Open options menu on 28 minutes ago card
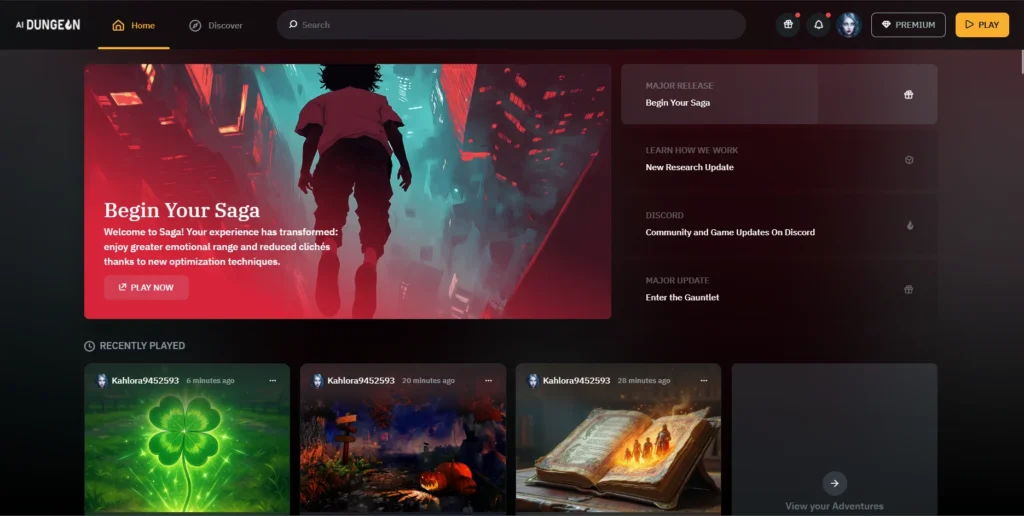This screenshot has width=1024, height=516. (704, 380)
